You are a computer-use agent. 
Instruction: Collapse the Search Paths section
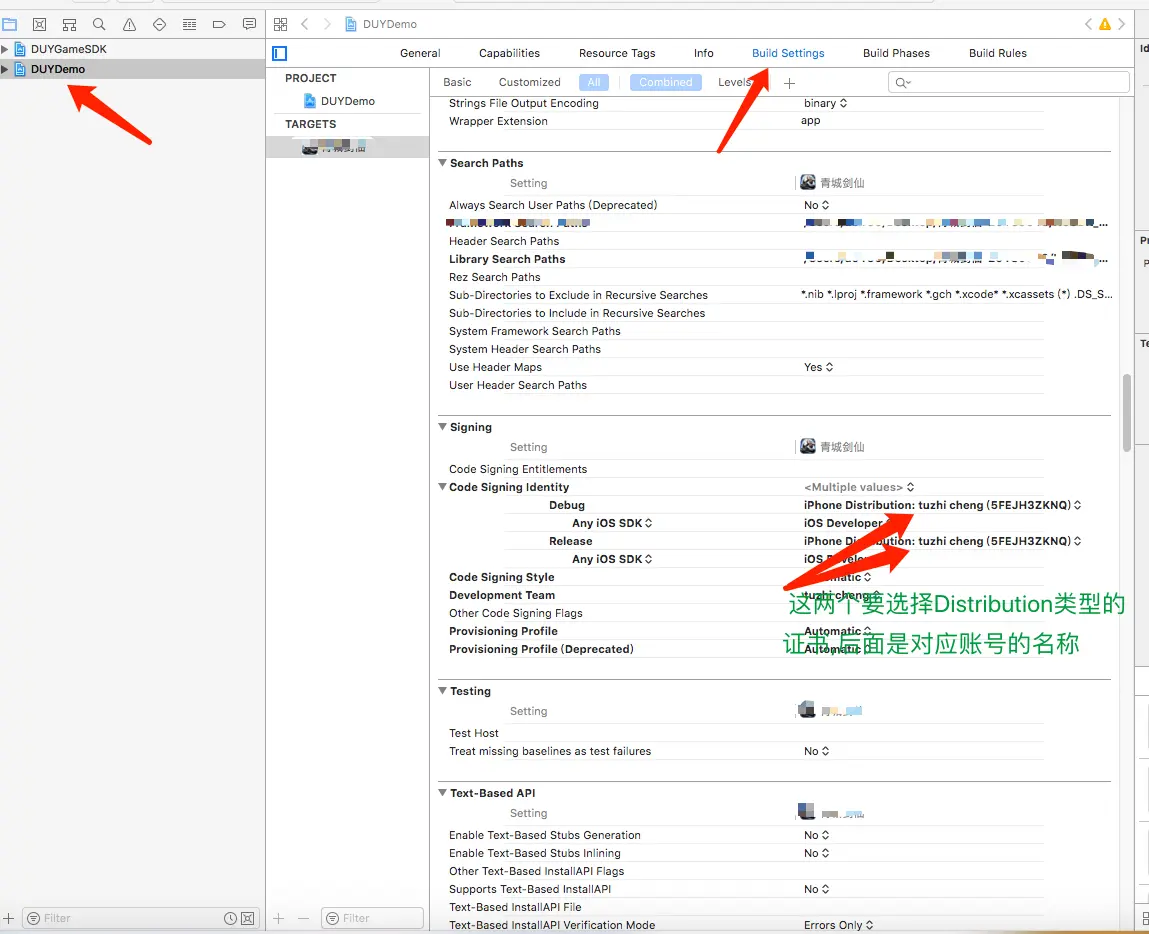[x=443, y=163]
